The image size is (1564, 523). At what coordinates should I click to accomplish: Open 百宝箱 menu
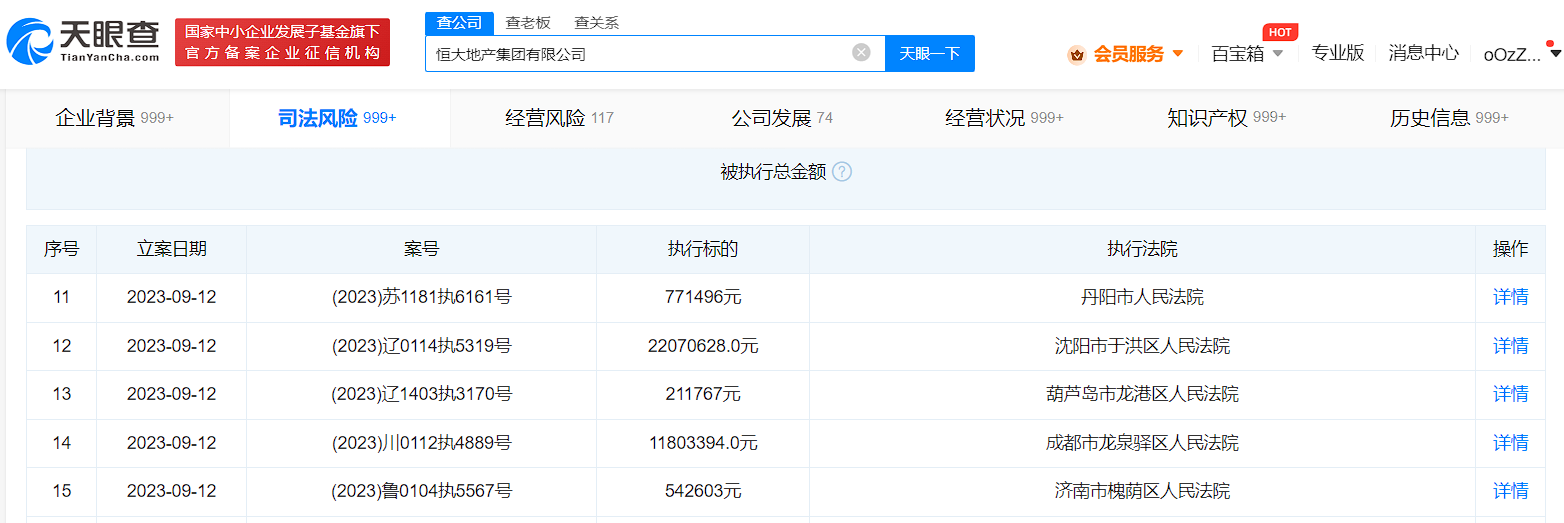click(x=1237, y=54)
